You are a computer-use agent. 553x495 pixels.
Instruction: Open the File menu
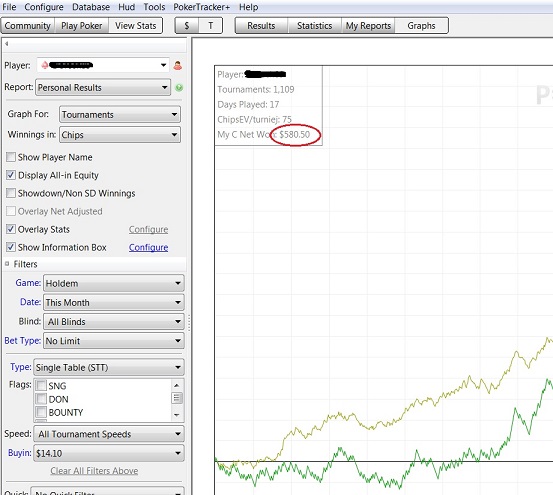9,7
